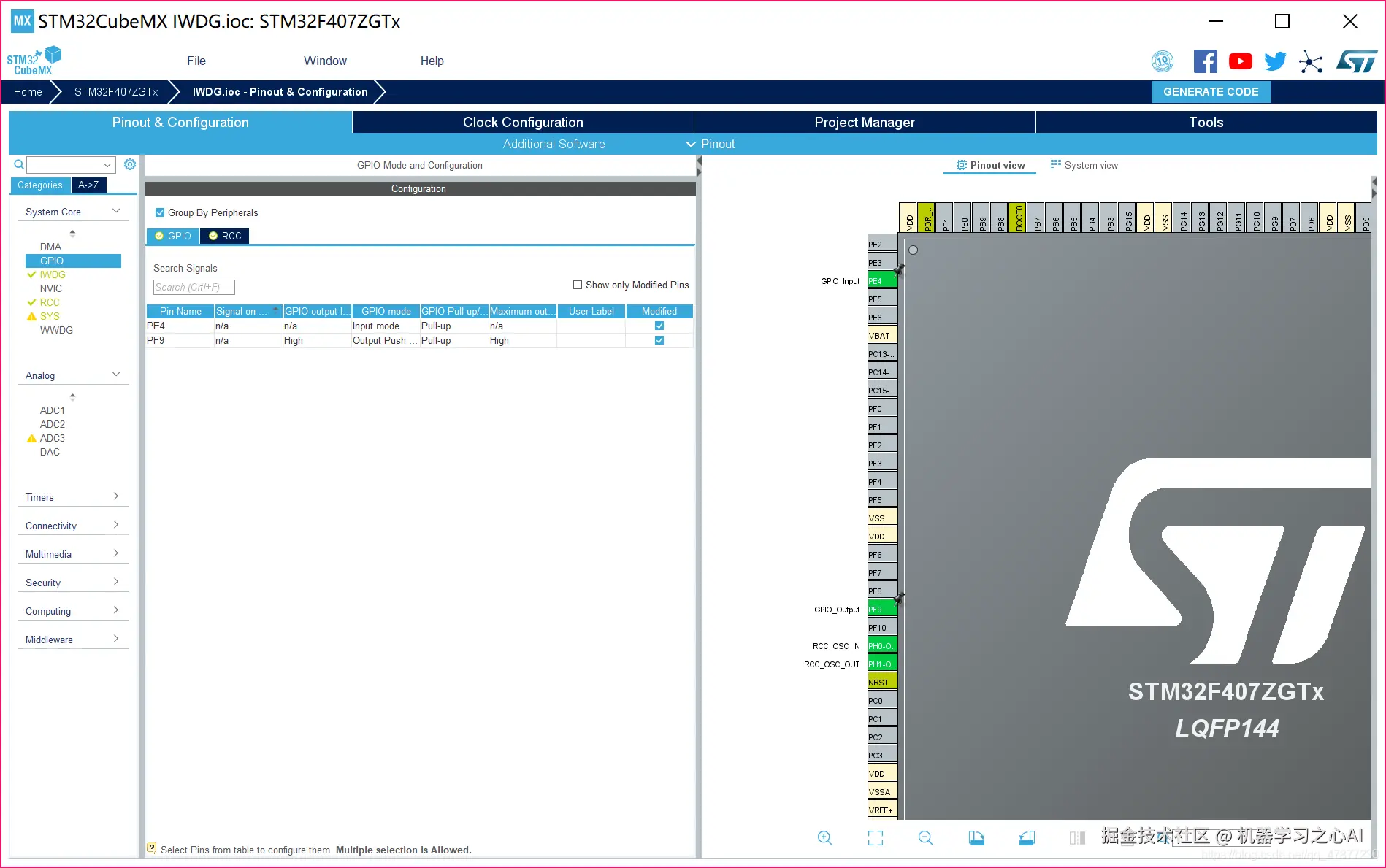
Task: Expand the Middleware category
Action: 116,639
